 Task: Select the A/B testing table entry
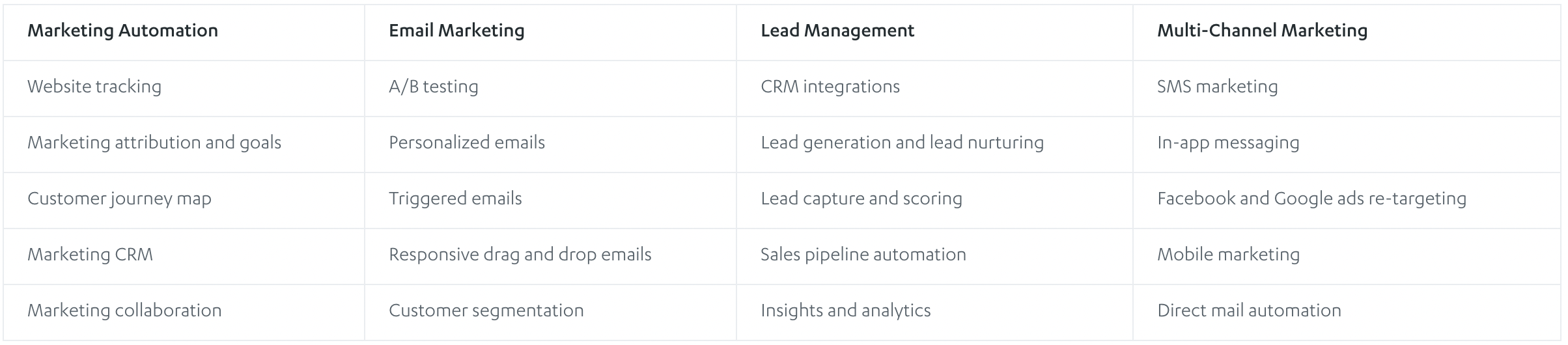(434, 87)
